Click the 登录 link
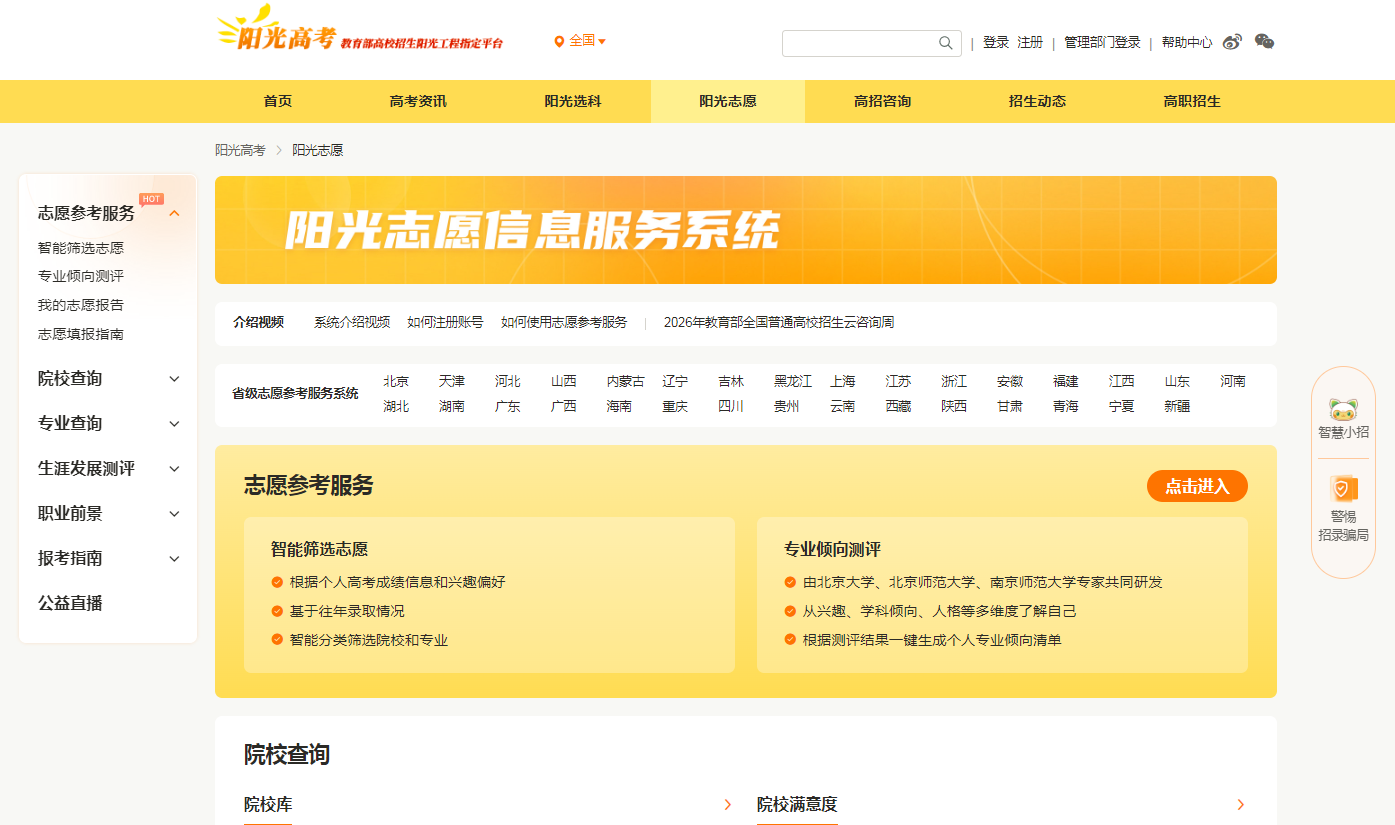Viewport: 1395px width, 825px height. tap(996, 42)
